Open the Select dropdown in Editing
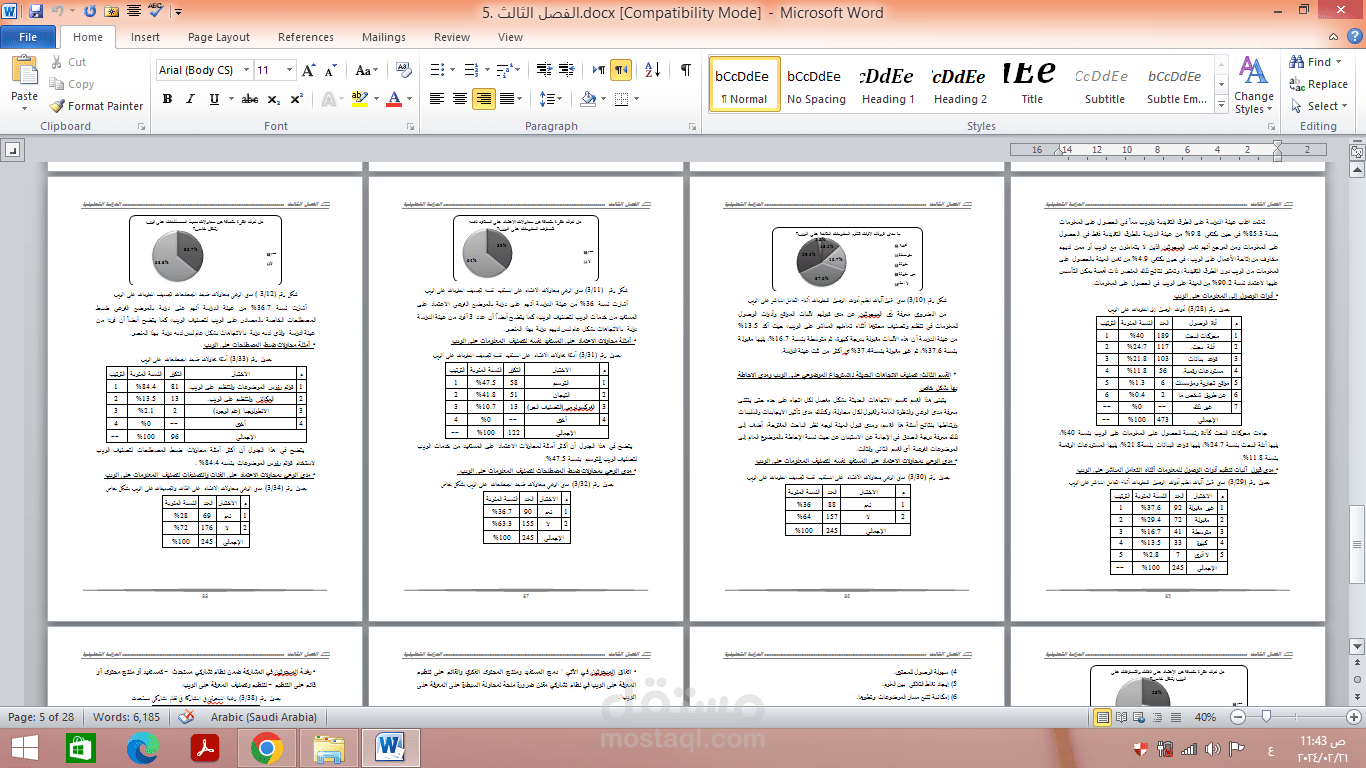The width and height of the screenshot is (1366, 768). tap(1320, 106)
